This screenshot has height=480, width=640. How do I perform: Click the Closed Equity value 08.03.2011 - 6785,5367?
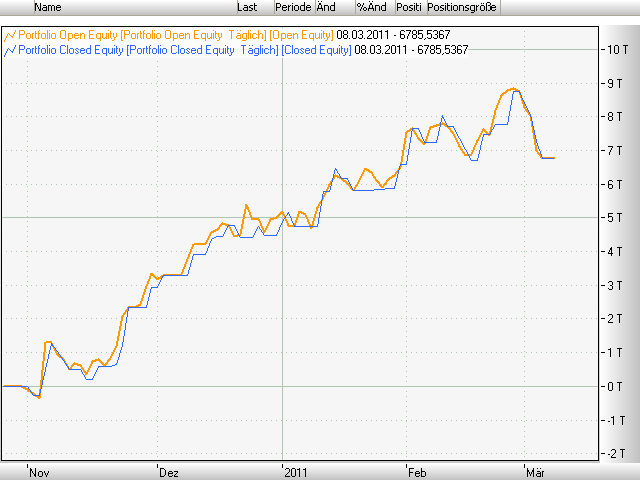click(x=411, y=50)
